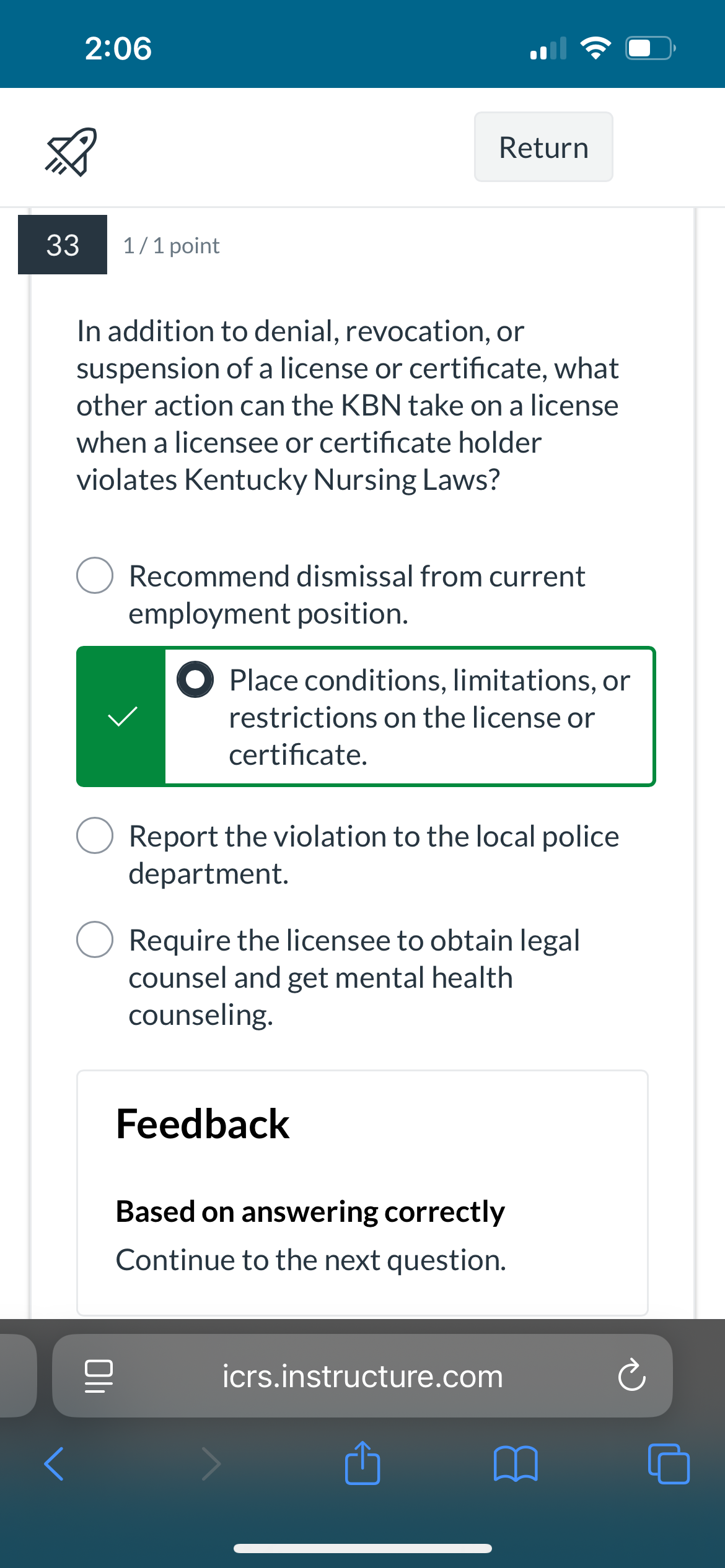725x1568 pixels.
Task: Tap the Safari forward arrow
Action: click(211, 1464)
